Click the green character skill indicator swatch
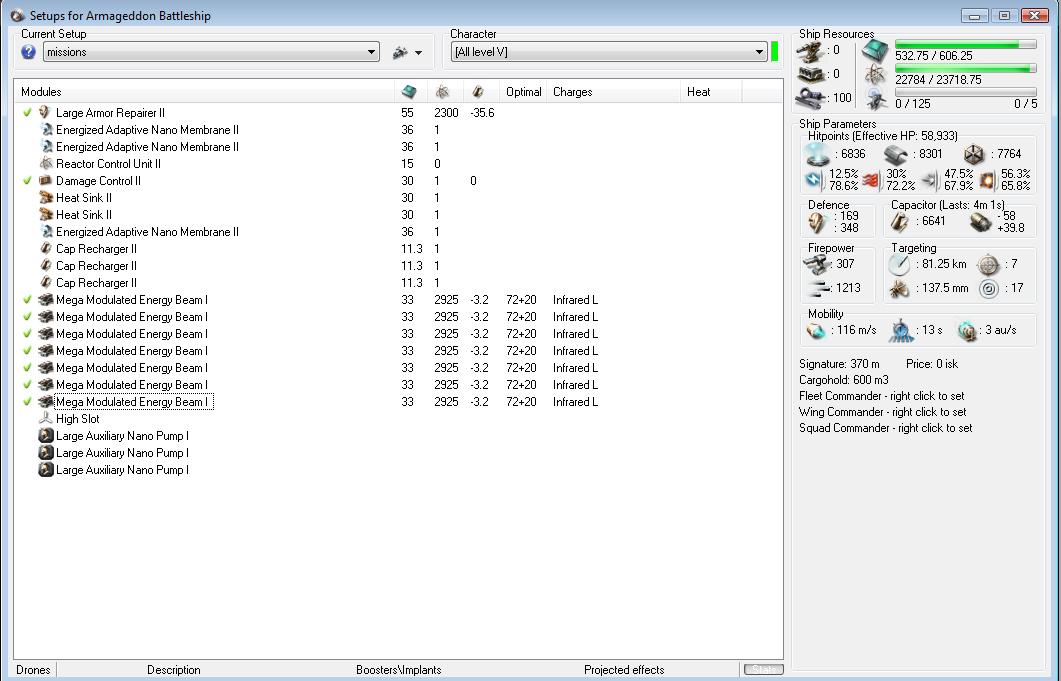1061x681 pixels. coord(775,52)
